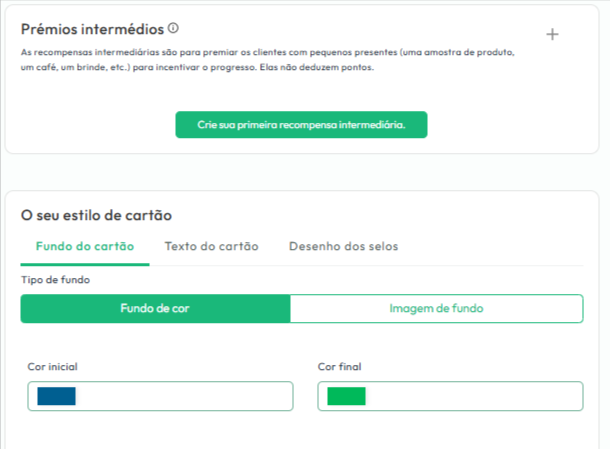
Task: Select the Fundo de cor background type
Action: [x=155, y=308]
